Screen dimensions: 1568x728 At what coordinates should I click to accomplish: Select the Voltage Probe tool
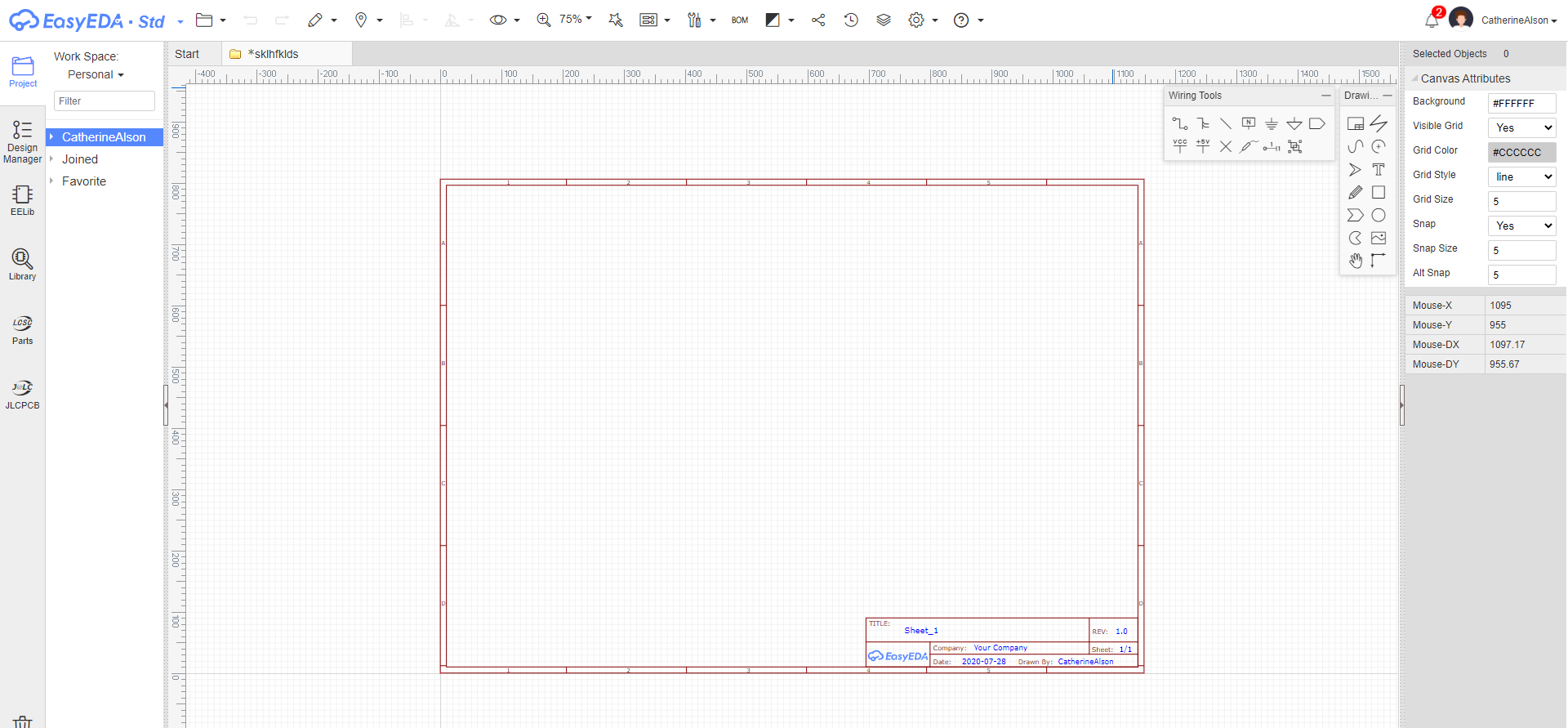(1249, 146)
